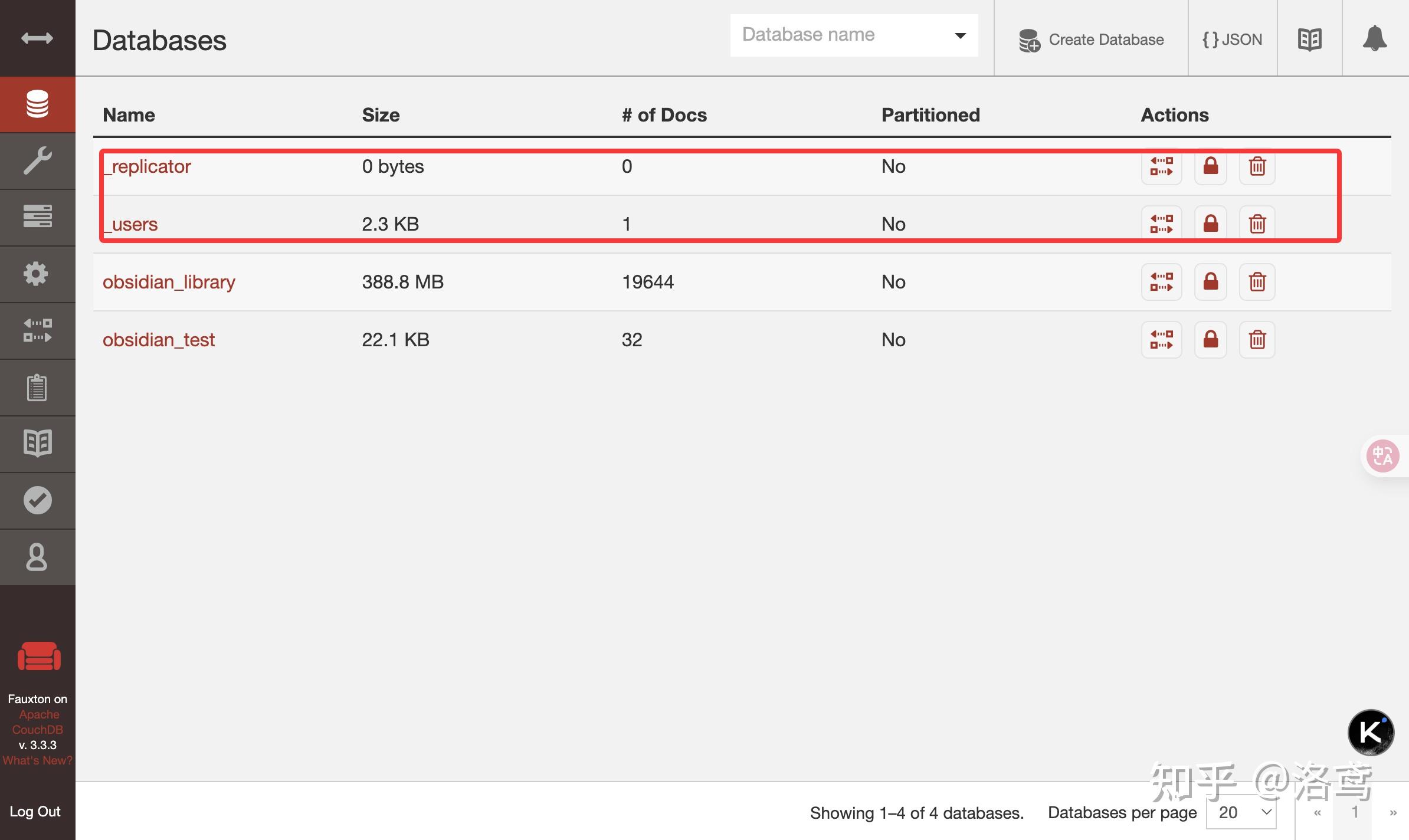
Task: Replicate the _users database
Action: (x=1161, y=224)
